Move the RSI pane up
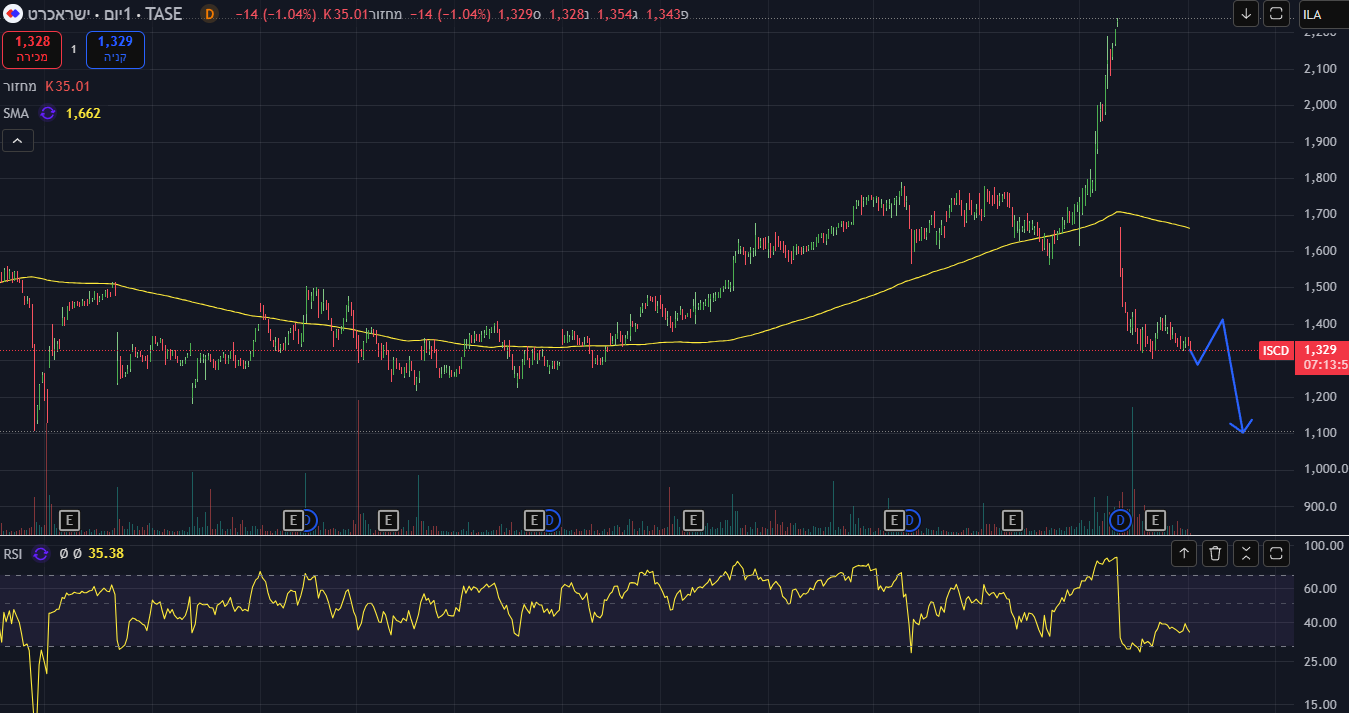 (1185, 553)
